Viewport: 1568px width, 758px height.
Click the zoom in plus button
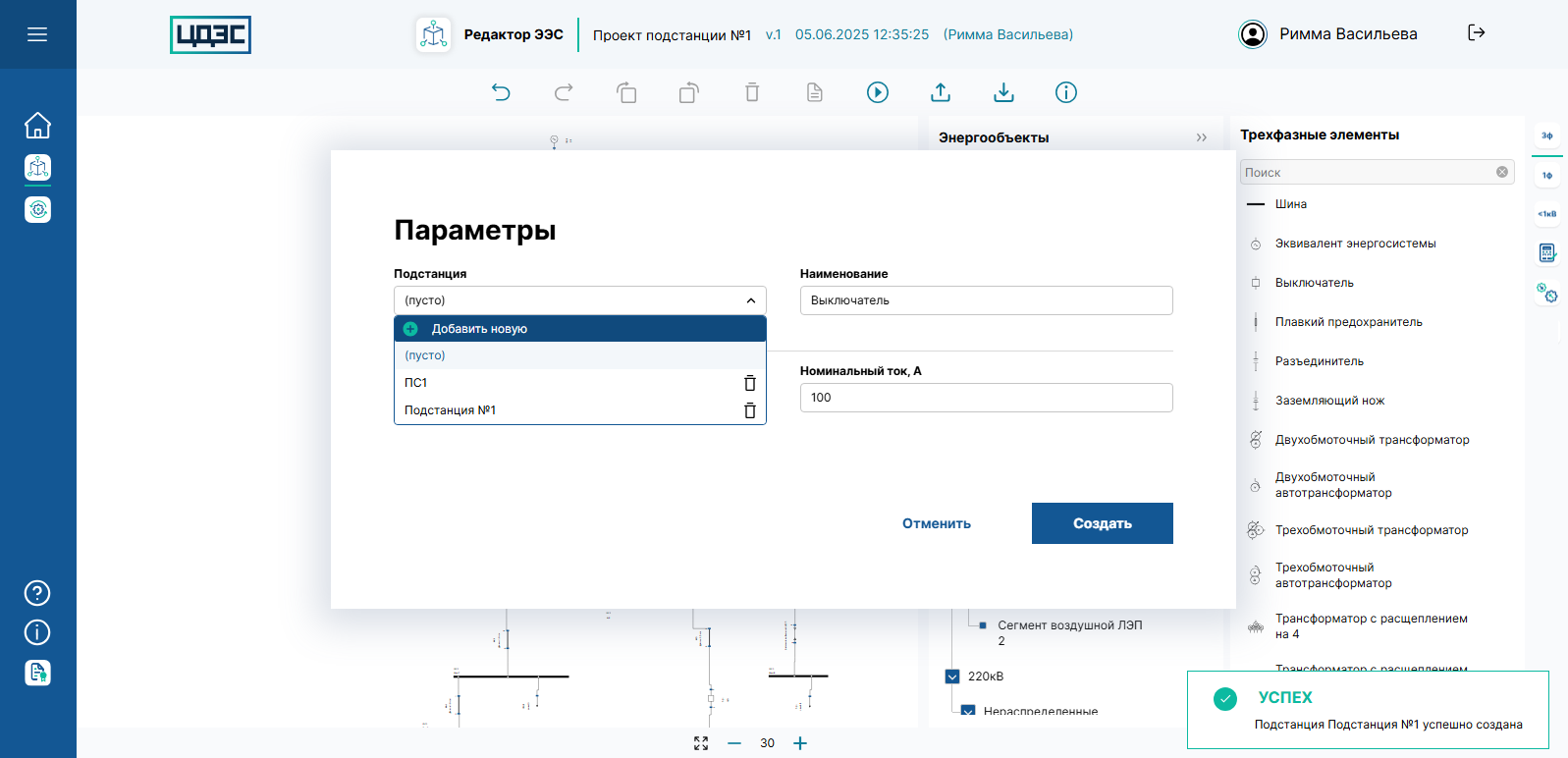[800, 743]
